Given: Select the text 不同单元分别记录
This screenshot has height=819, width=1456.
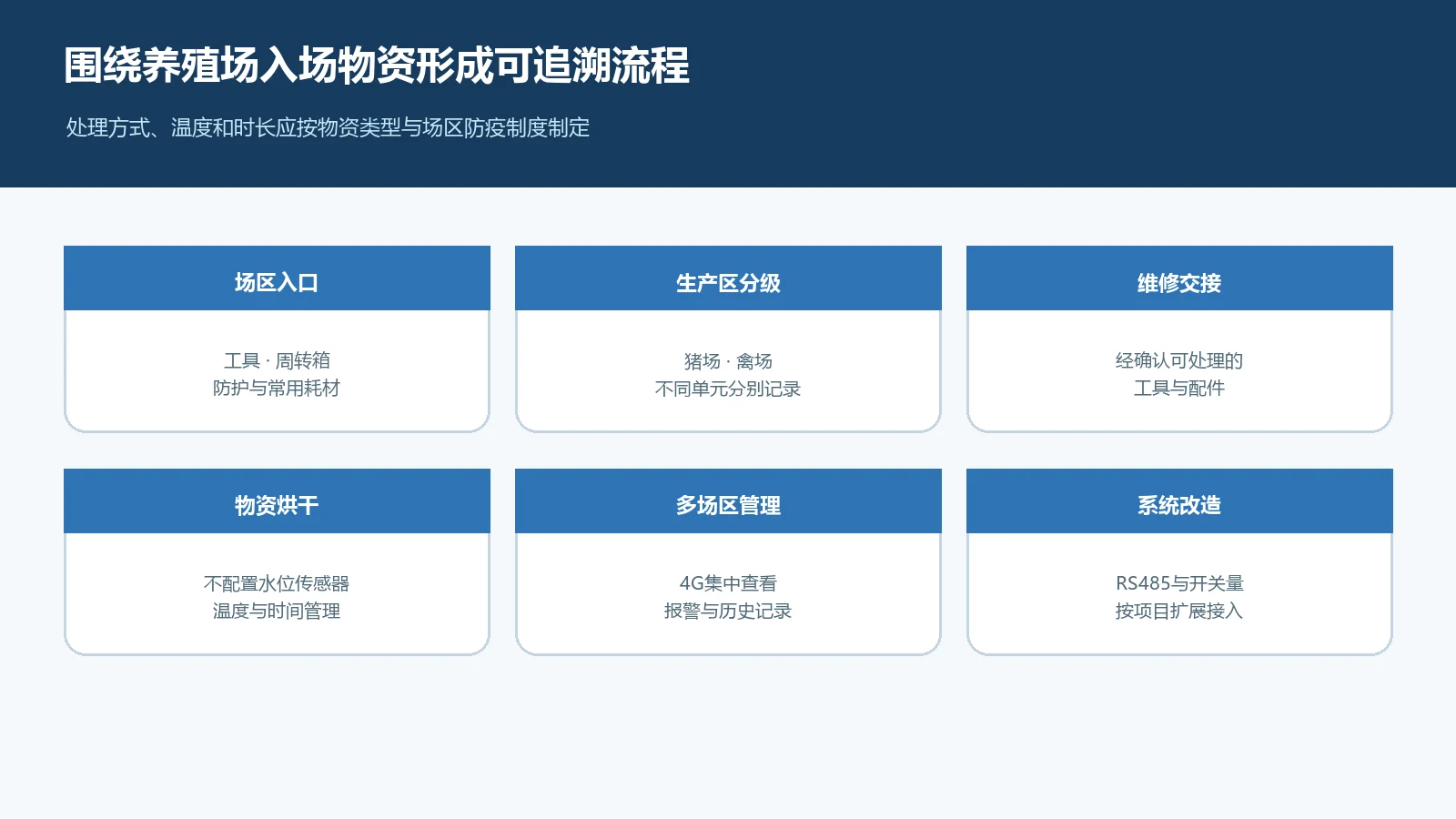Looking at the screenshot, I should pyautogui.click(x=728, y=389).
